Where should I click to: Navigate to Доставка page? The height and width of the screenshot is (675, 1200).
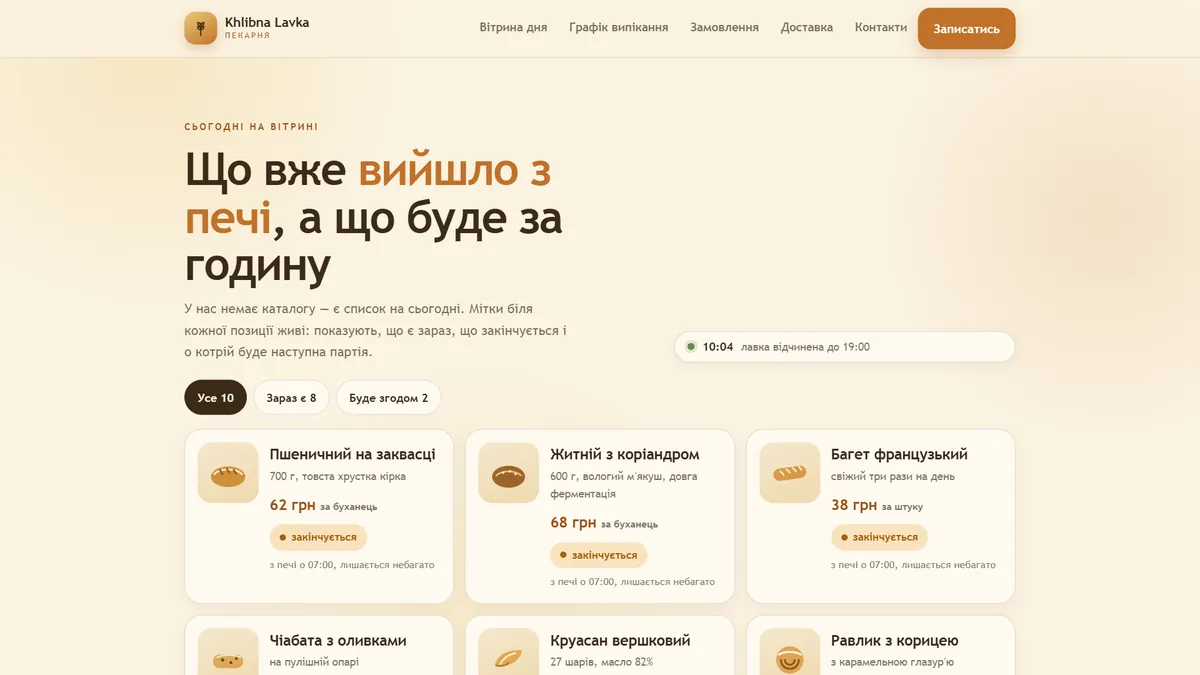point(807,28)
